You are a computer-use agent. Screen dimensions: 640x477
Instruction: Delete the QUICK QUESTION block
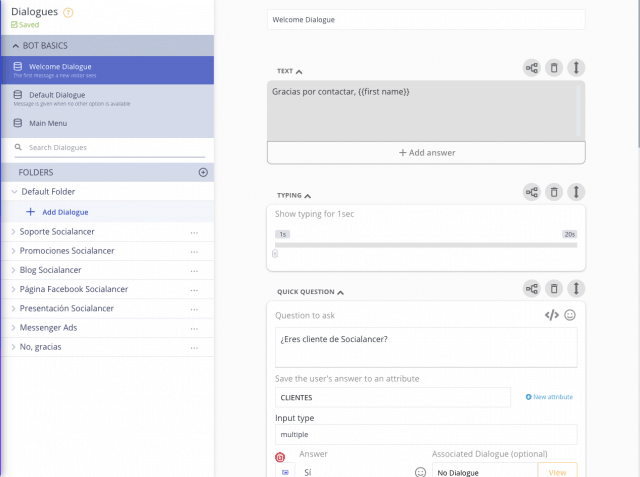[554, 288]
